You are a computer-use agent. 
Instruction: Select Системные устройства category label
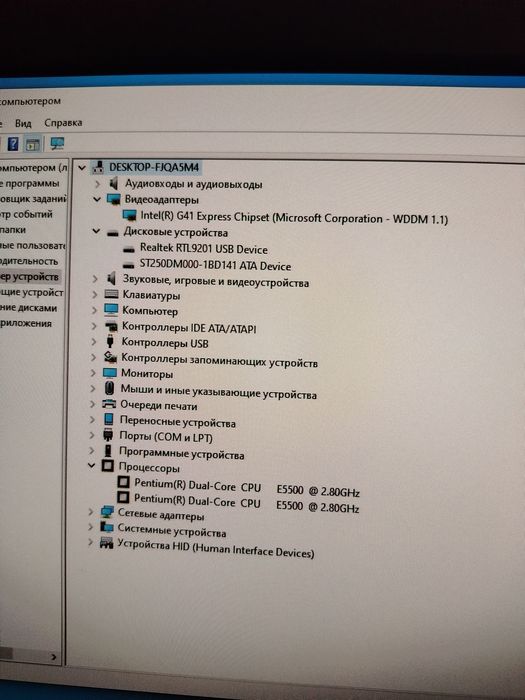(x=172, y=530)
